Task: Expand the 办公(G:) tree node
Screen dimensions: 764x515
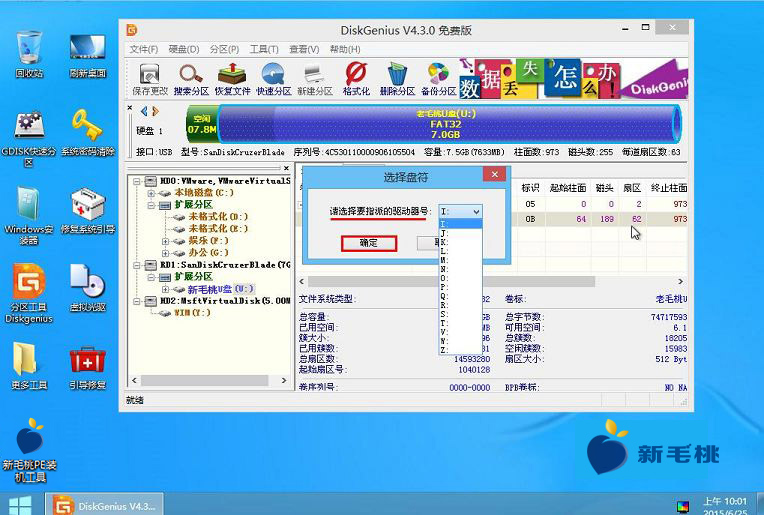Action: click(165, 253)
